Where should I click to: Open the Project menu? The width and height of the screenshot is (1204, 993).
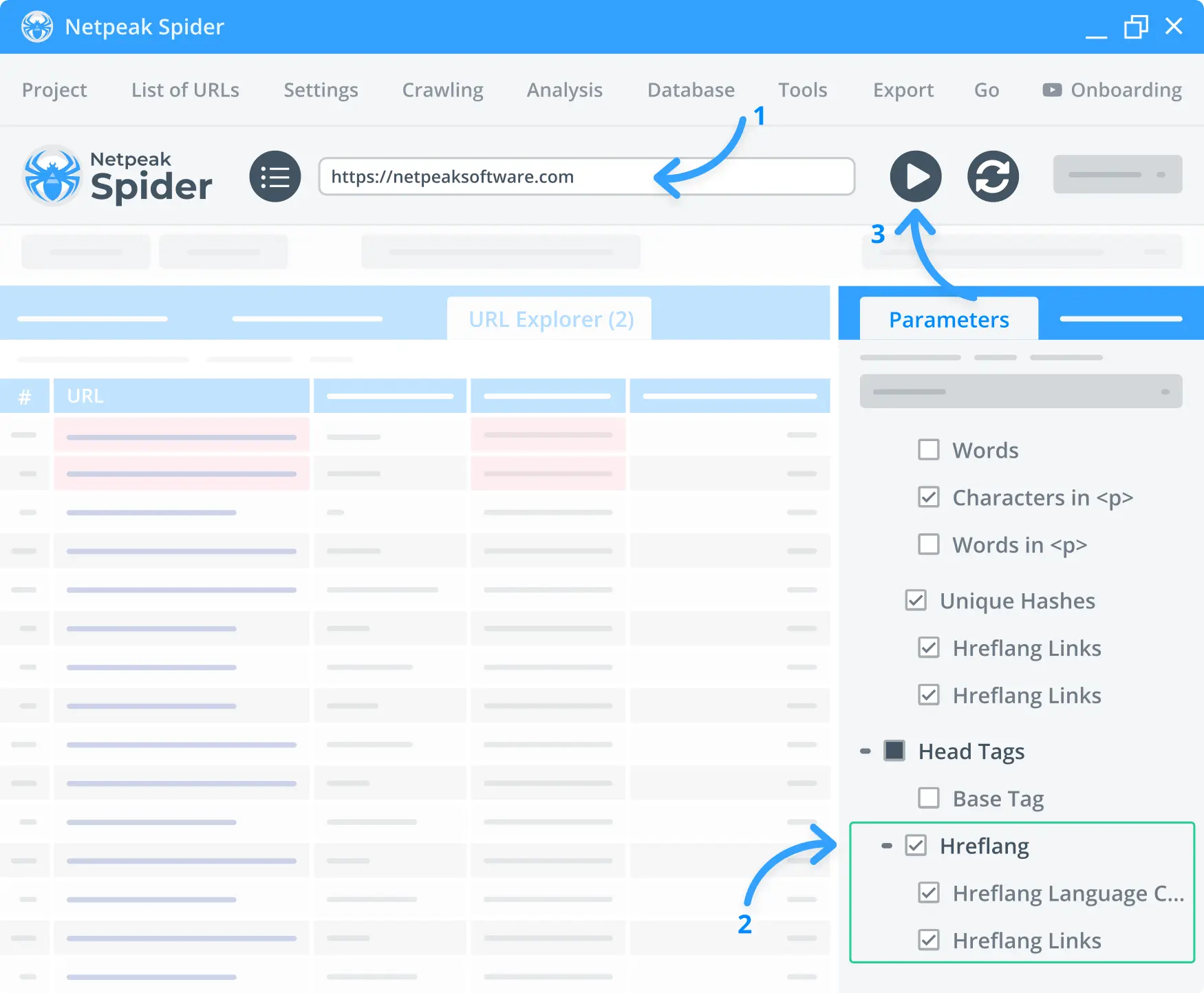(x=54, y=90)
